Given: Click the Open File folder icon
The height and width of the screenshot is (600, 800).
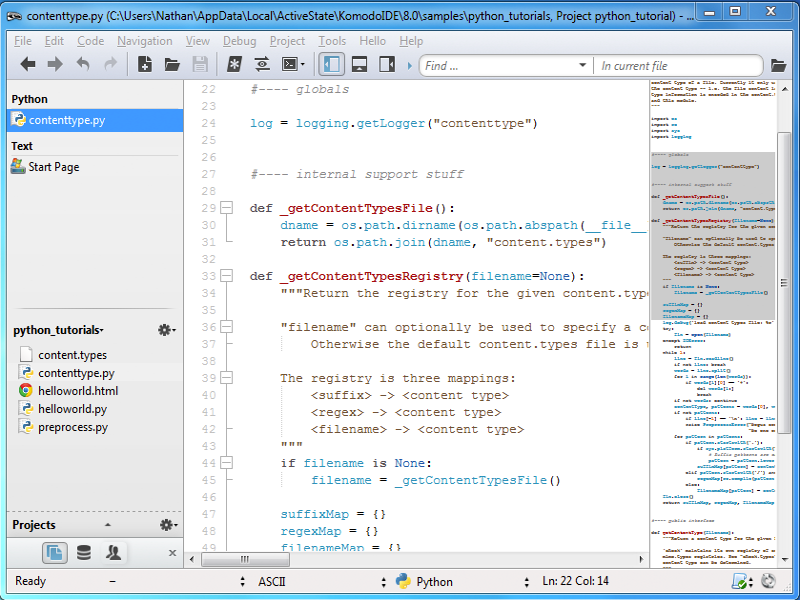Looking at the screenshot, I should click(x=172, y=65).
